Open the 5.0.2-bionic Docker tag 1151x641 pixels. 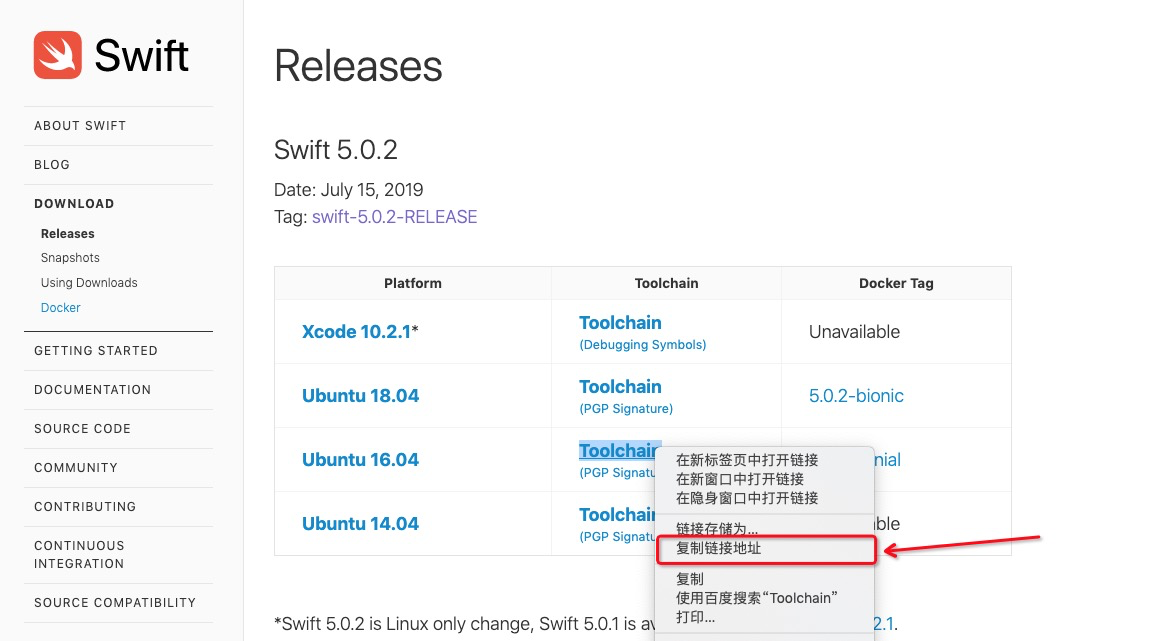(856, 396)
